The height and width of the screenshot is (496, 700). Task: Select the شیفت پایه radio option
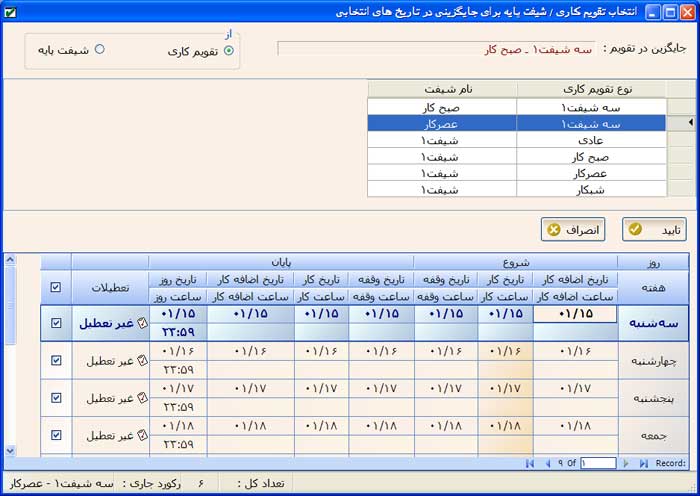click(x=99, y=50)
